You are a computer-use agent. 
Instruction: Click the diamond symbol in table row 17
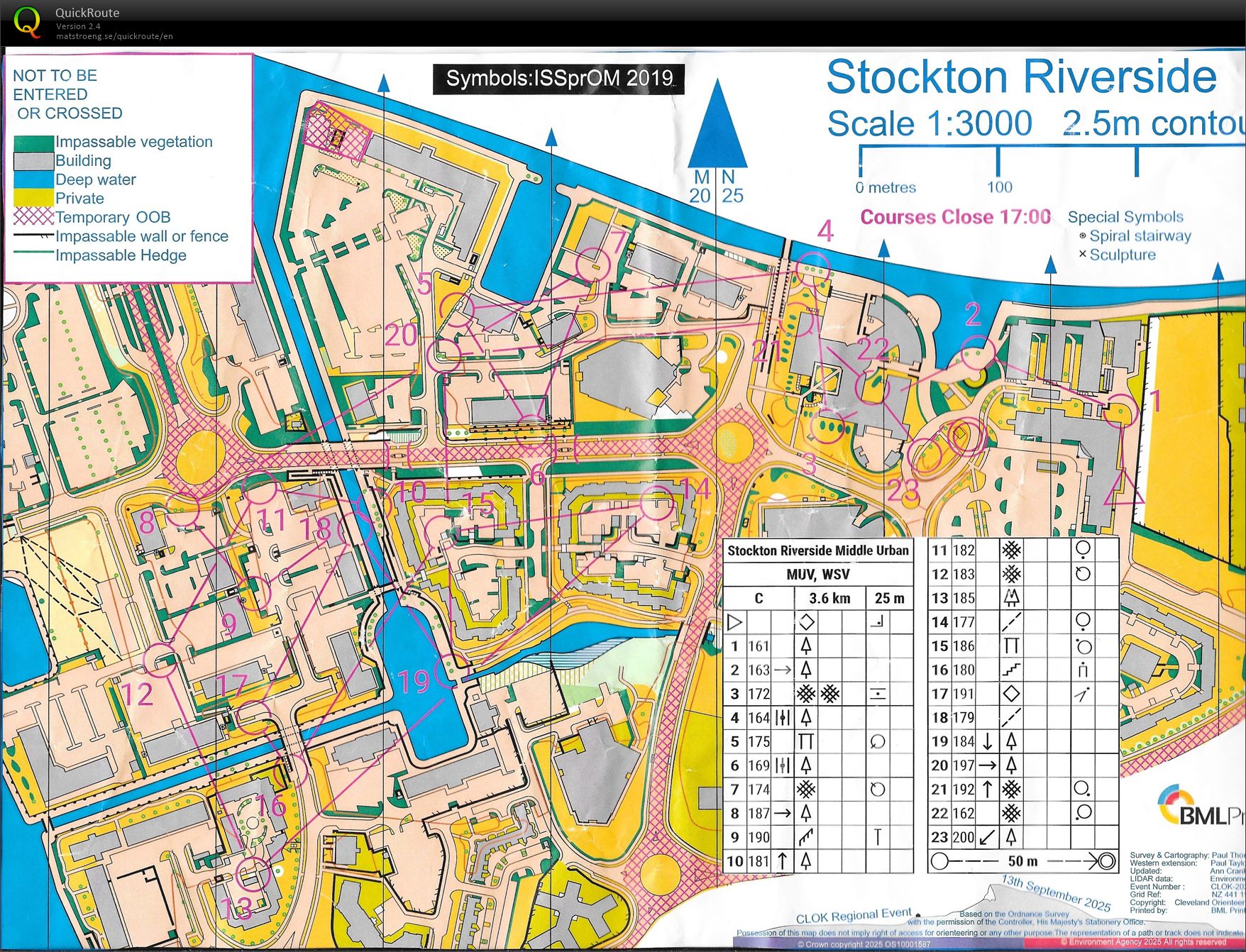tap(1011, 694)
